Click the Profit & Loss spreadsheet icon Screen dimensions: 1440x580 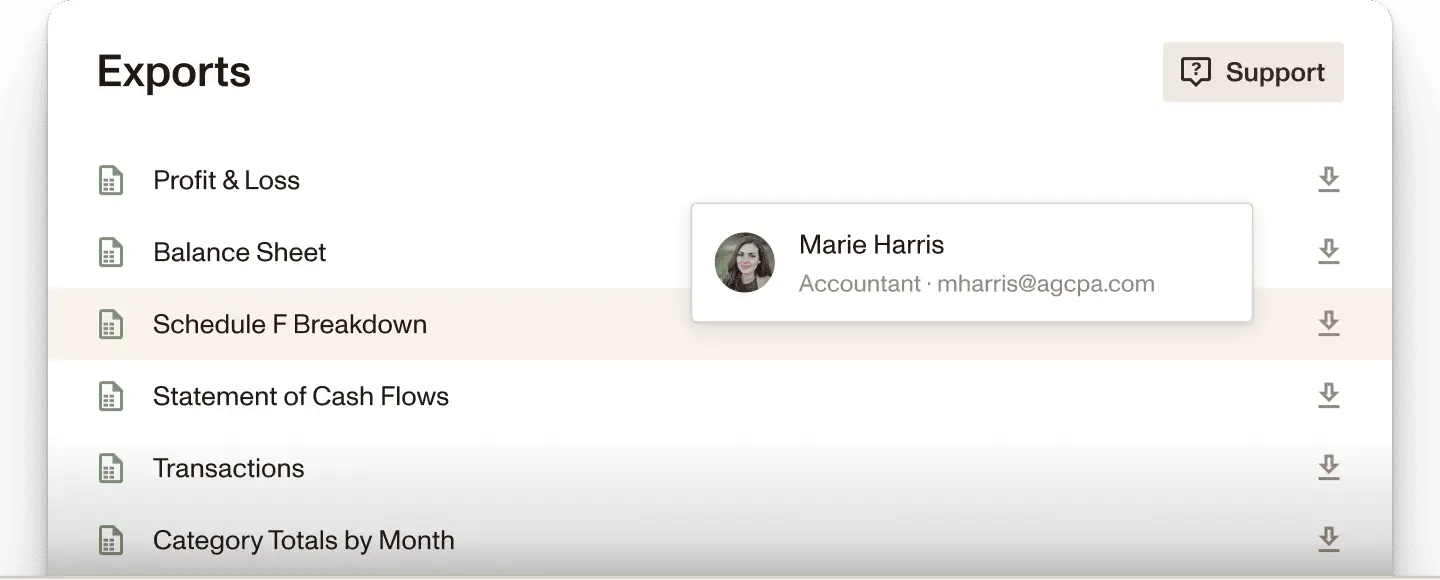[x=111, y=181]
